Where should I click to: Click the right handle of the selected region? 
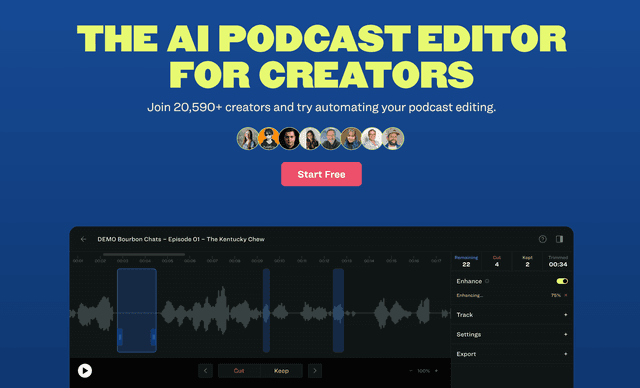tap(153, 337)
